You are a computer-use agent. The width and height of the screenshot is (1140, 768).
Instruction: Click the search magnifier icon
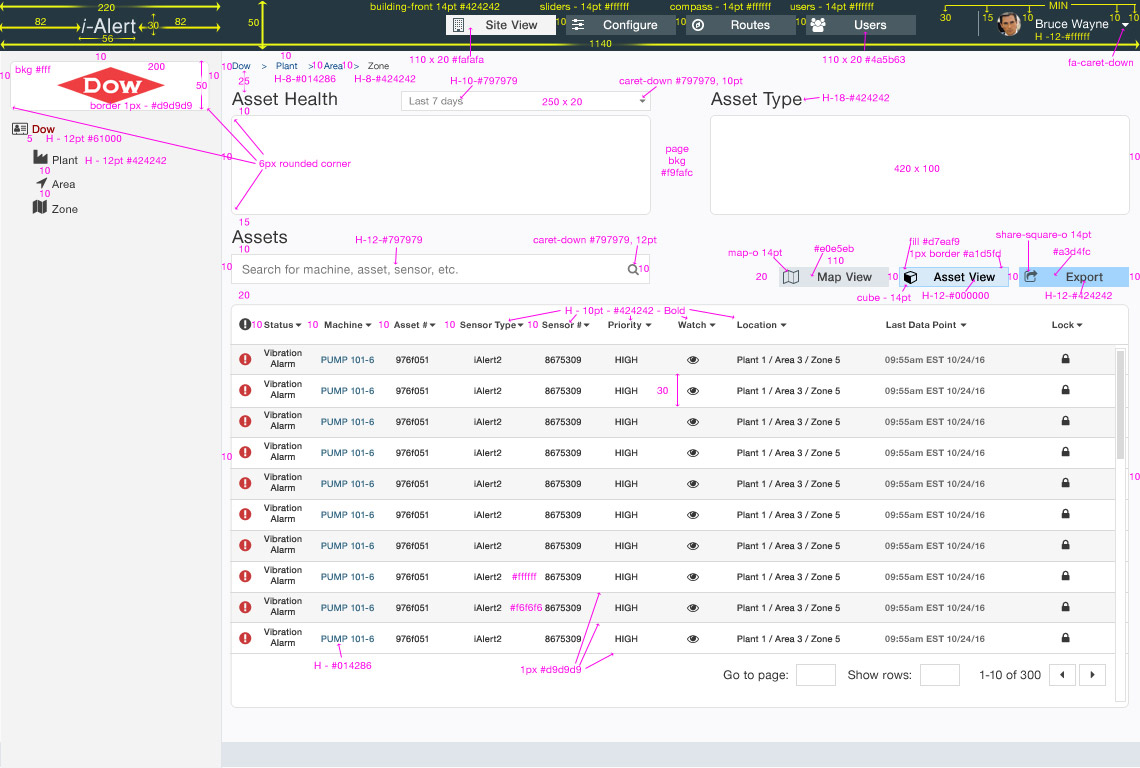tap(633, 269)
